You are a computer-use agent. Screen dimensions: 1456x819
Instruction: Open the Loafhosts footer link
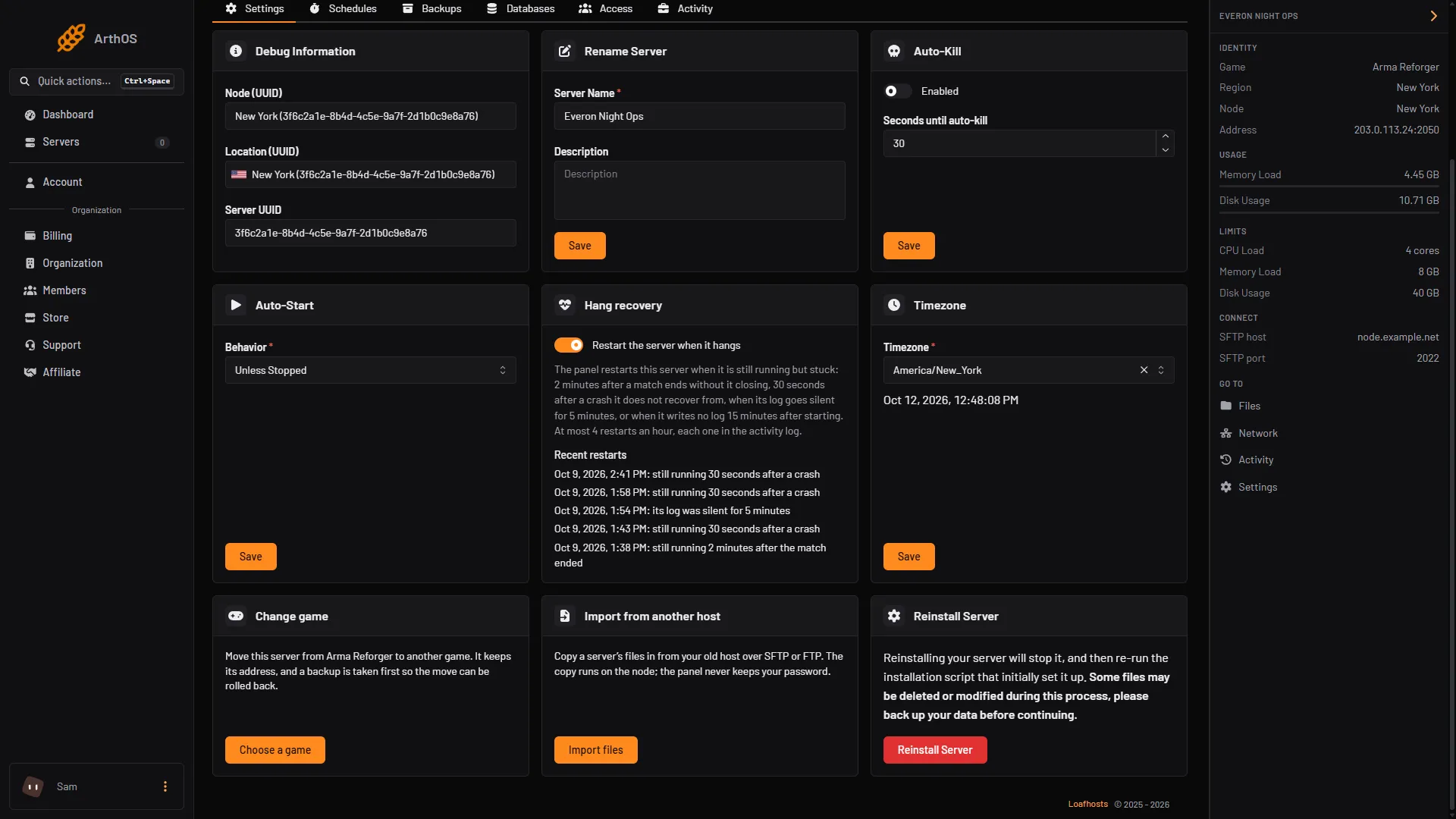pos(1087,805)
